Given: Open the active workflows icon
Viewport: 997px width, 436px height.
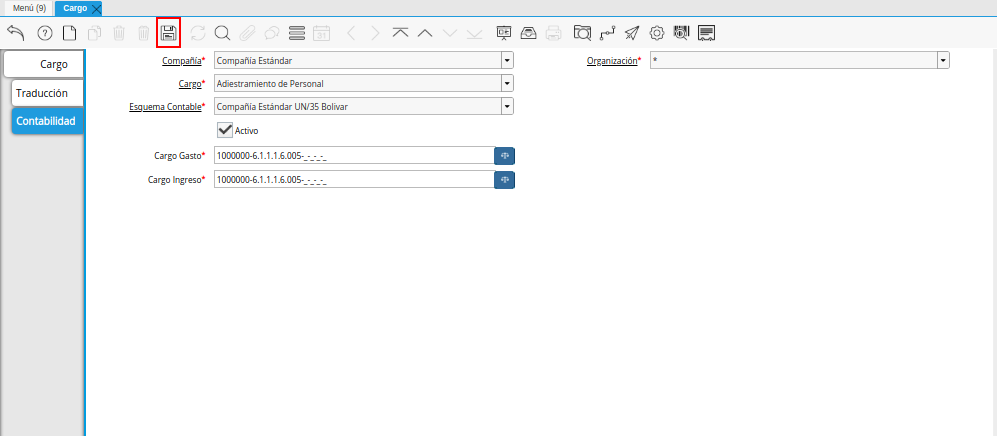Looking at the screenshot, I should [x=607, y=33].
